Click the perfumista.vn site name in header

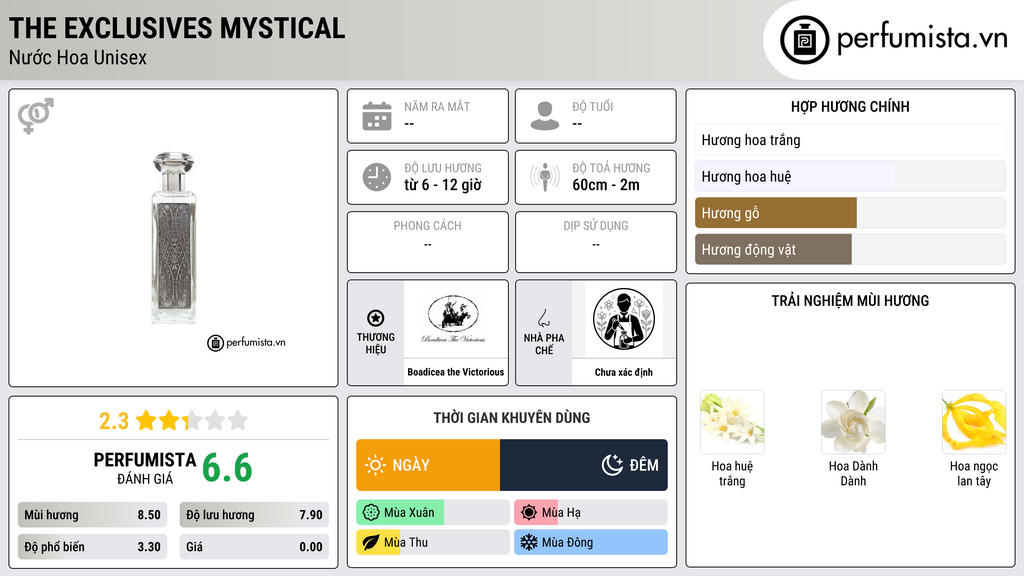coord(922,38)
